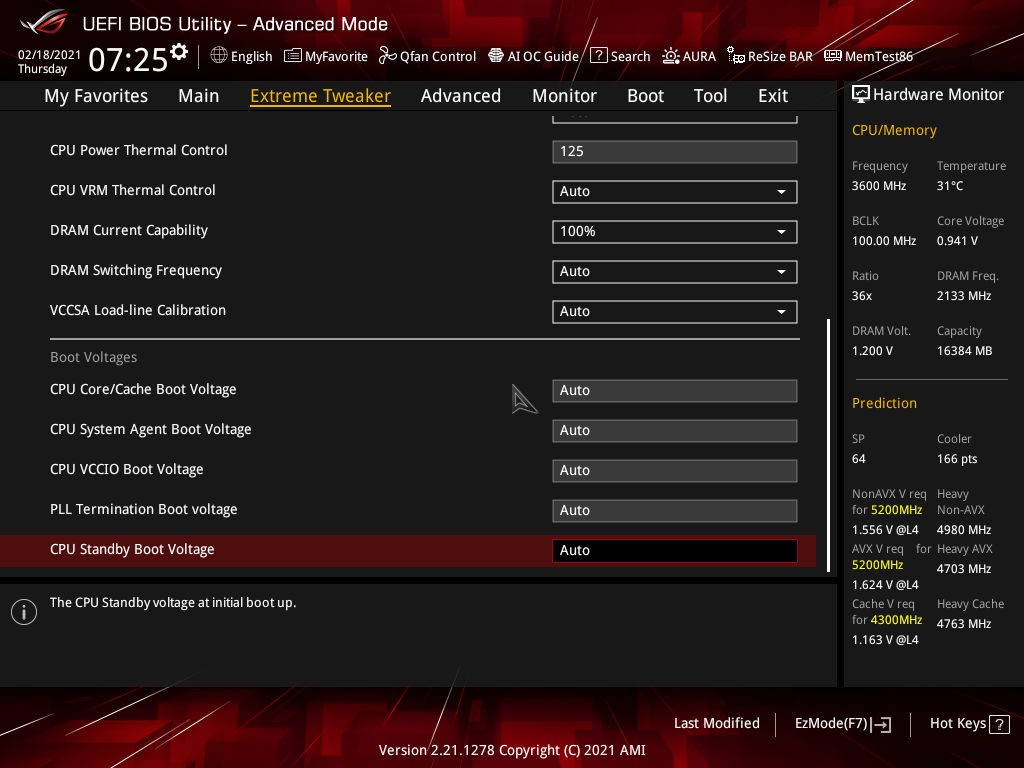This screenshot has width=1024, height=768.
Task: Click the info icon in help panel
Action: coord(24,612)
